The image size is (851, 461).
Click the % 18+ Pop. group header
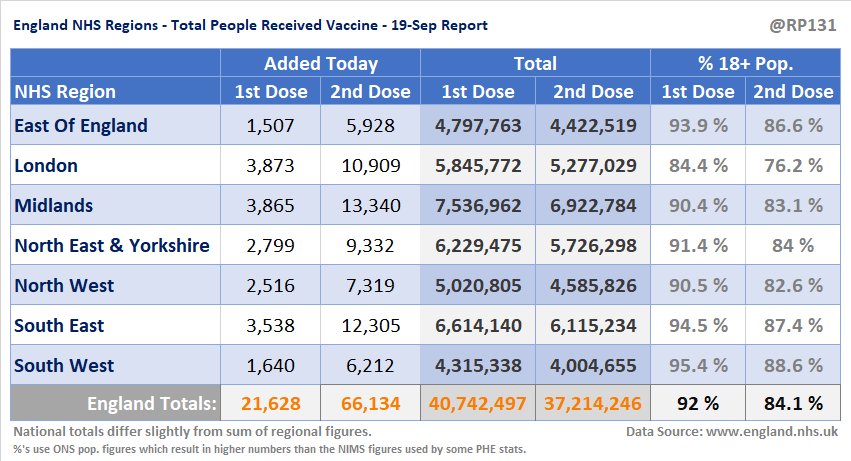point(745,64)
